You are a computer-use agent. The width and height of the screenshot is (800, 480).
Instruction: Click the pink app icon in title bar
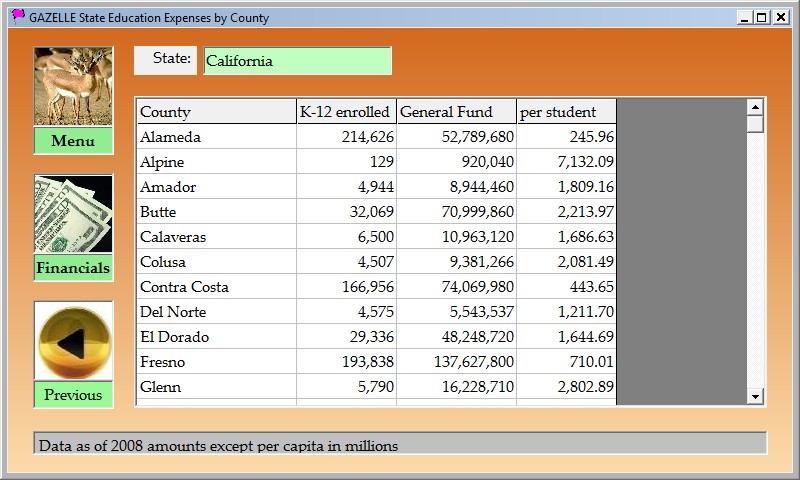(x=17, y=16)
